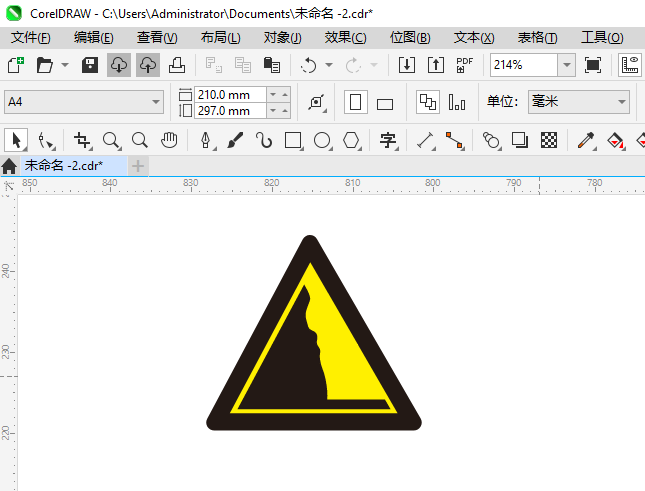Toggle the rulers display icon

[630, 65]
